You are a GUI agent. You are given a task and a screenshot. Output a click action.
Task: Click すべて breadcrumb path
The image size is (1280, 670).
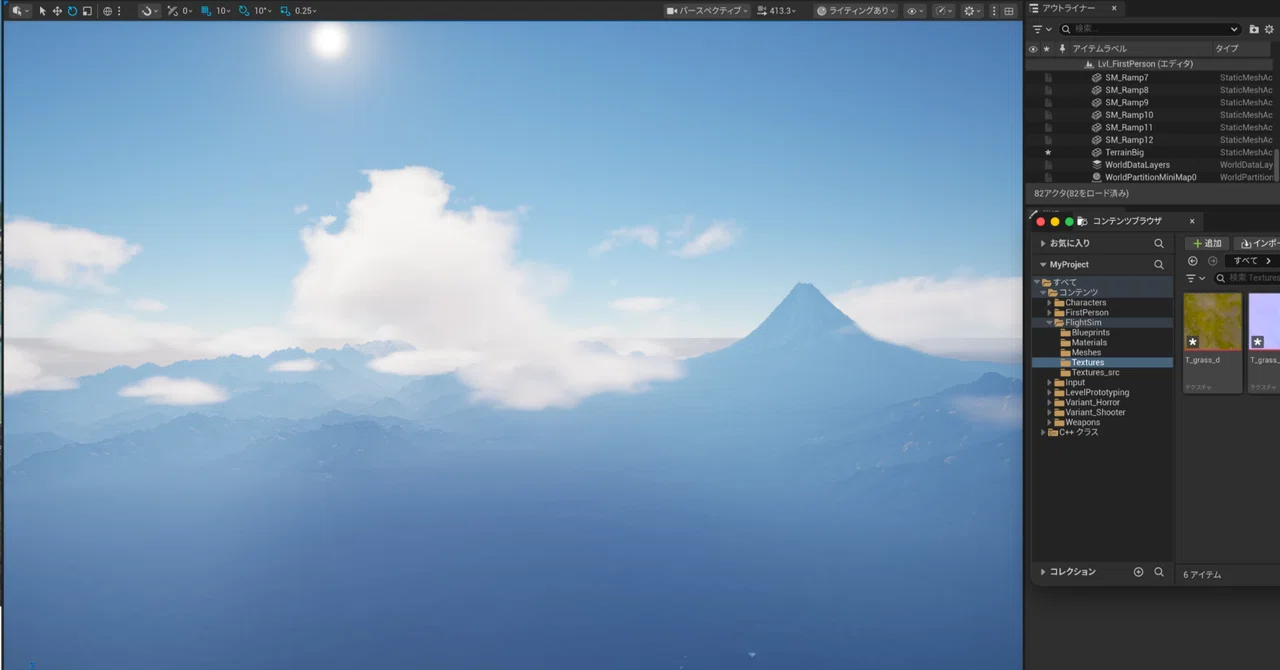[x=1245, y=261]
